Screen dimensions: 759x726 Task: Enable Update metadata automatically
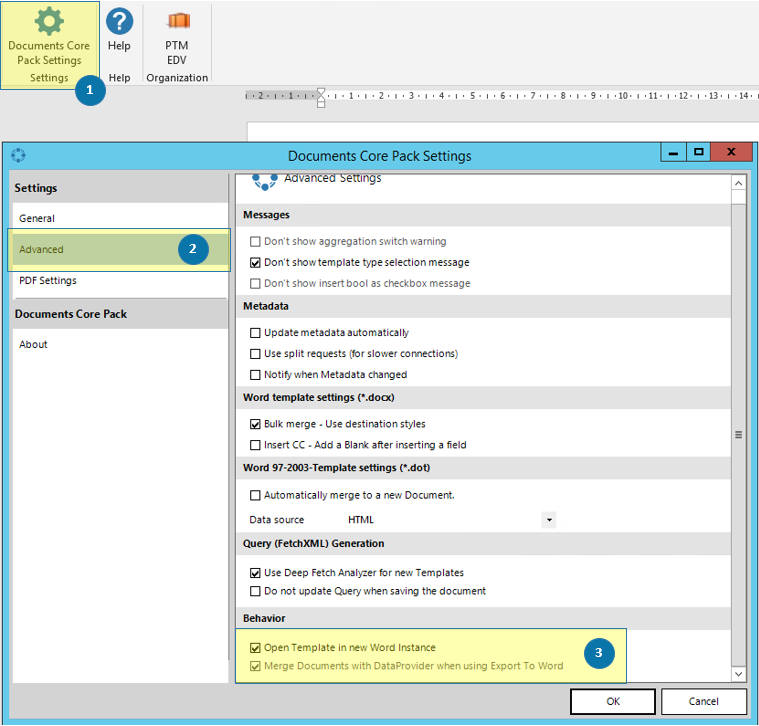pyautogui.click(x=255, y=333)
